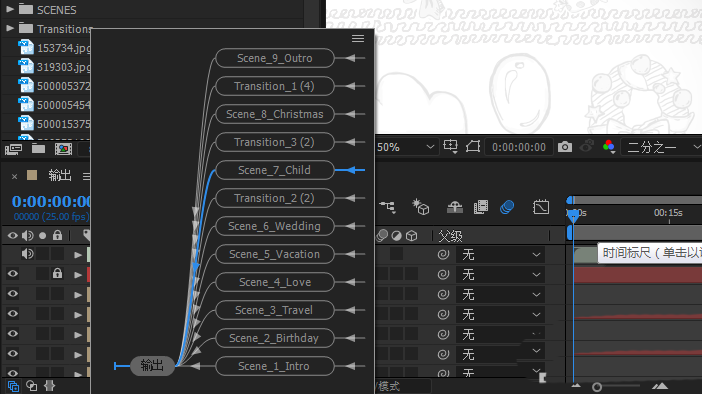Open the show channel RGB icon

(608, 146)
